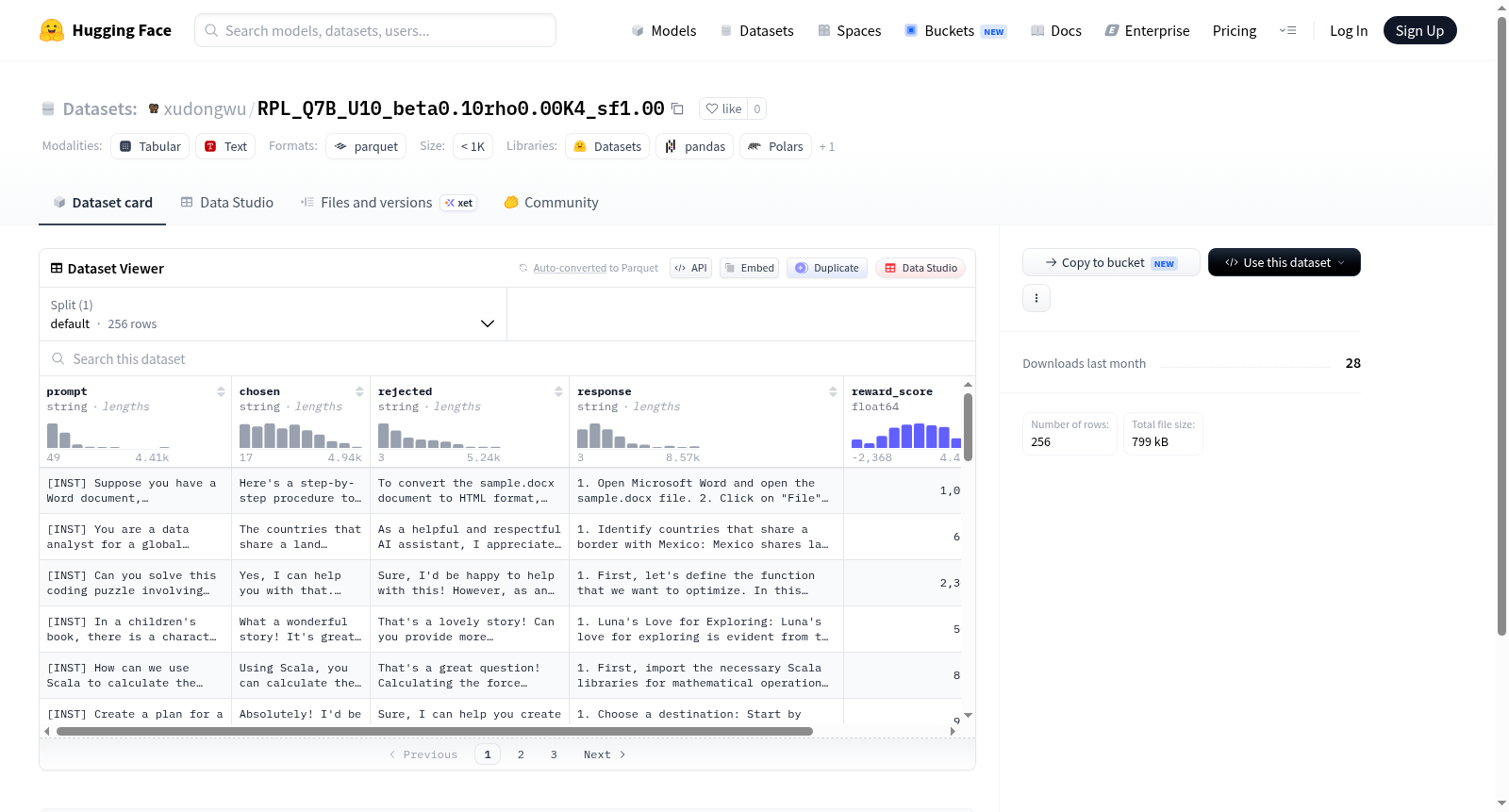1509x812 pixels.
Task: Click the Sign Up button
Action: coord(1419,30)
